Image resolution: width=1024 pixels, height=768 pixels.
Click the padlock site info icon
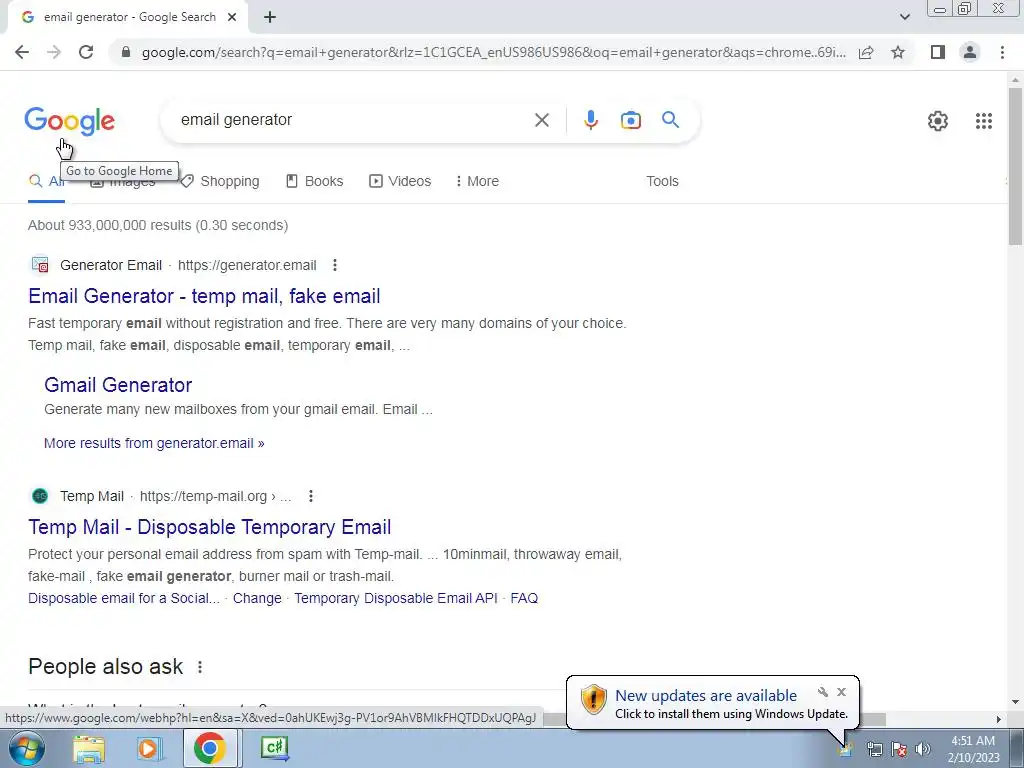pyautogui.click(x=126, y=52)
